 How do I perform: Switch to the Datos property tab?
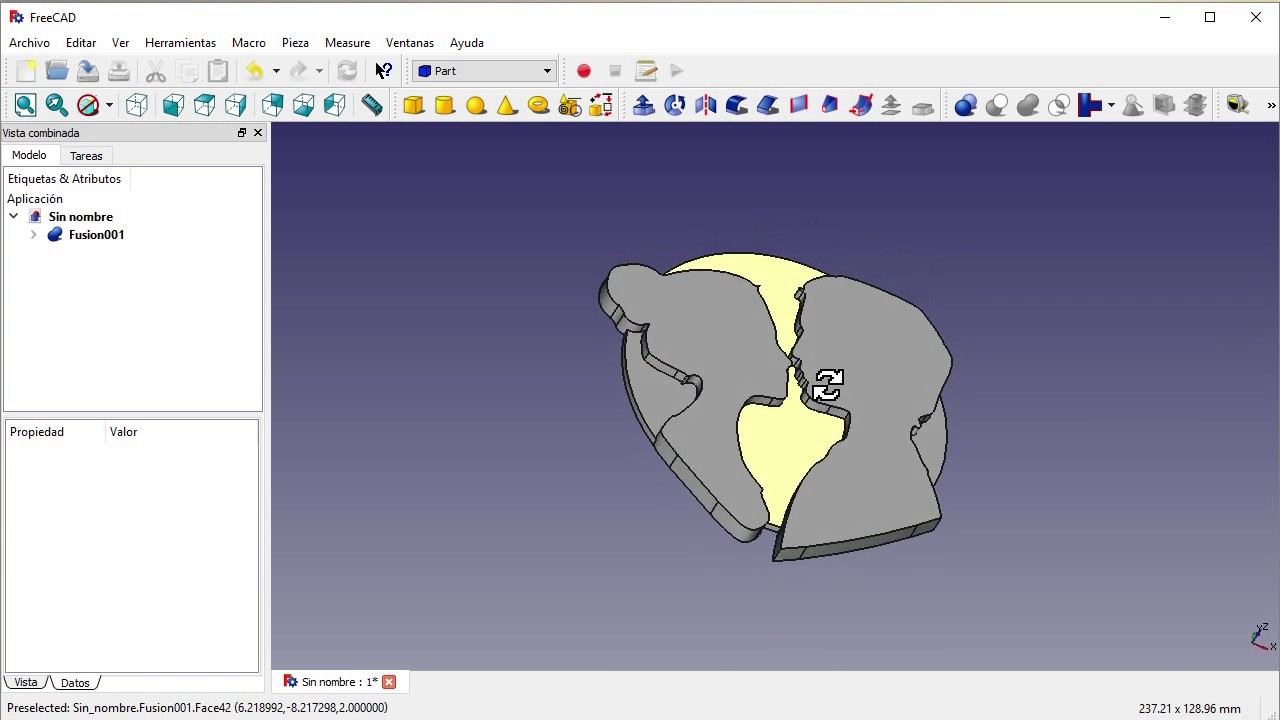[x=75, y=683]
